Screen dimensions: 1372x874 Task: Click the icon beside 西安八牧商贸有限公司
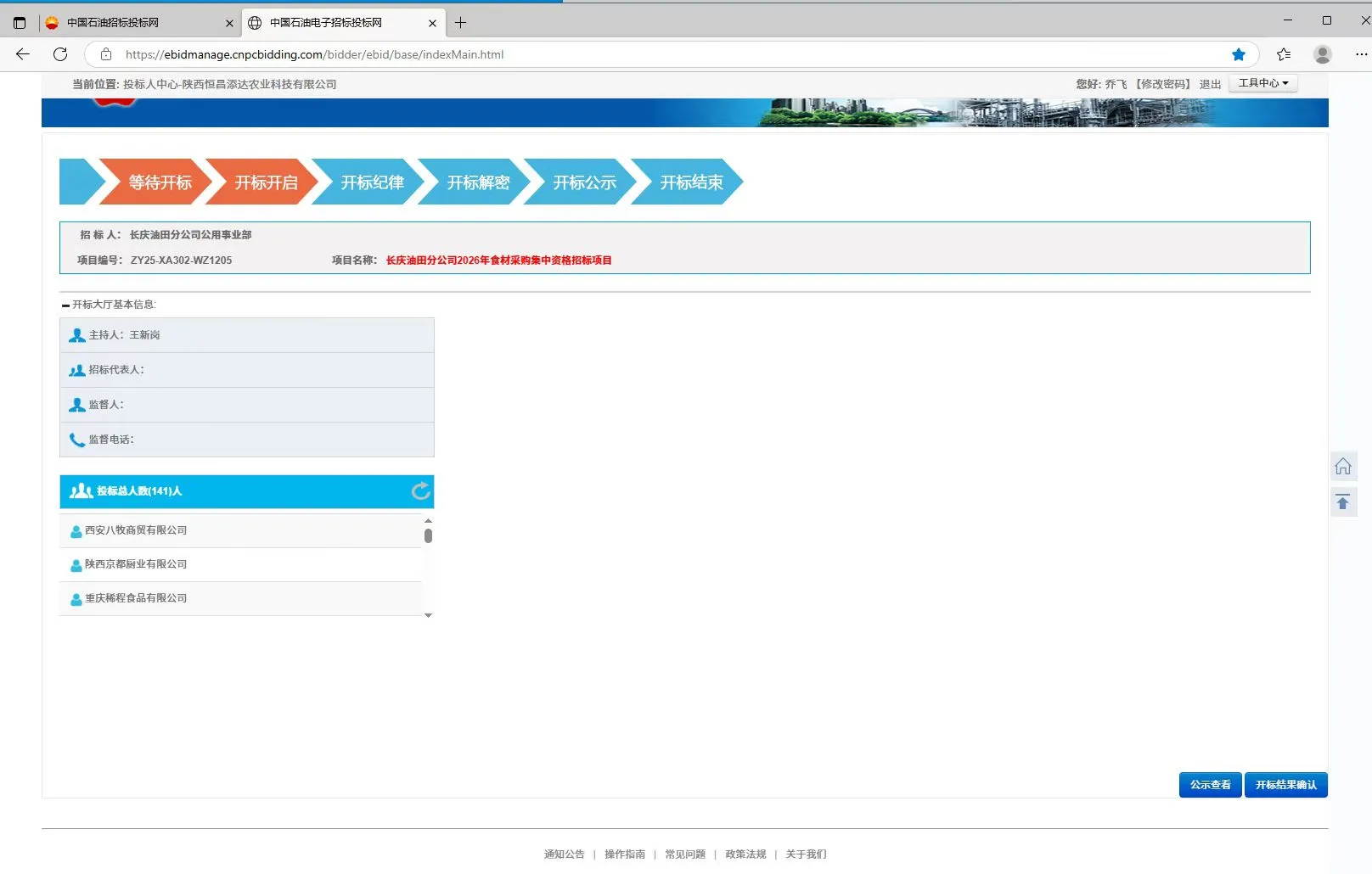coord(76,531)
